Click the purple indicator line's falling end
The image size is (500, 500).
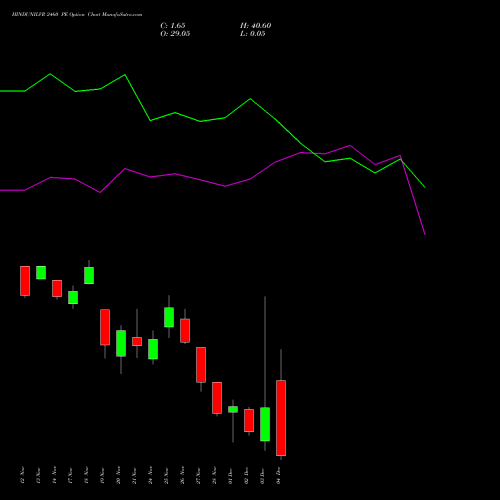425,234
